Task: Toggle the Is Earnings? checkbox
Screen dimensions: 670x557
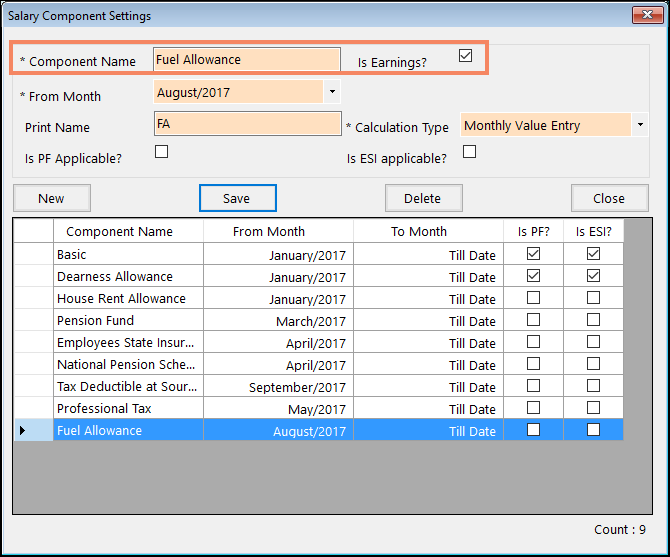Action: (x=465, y=56)
